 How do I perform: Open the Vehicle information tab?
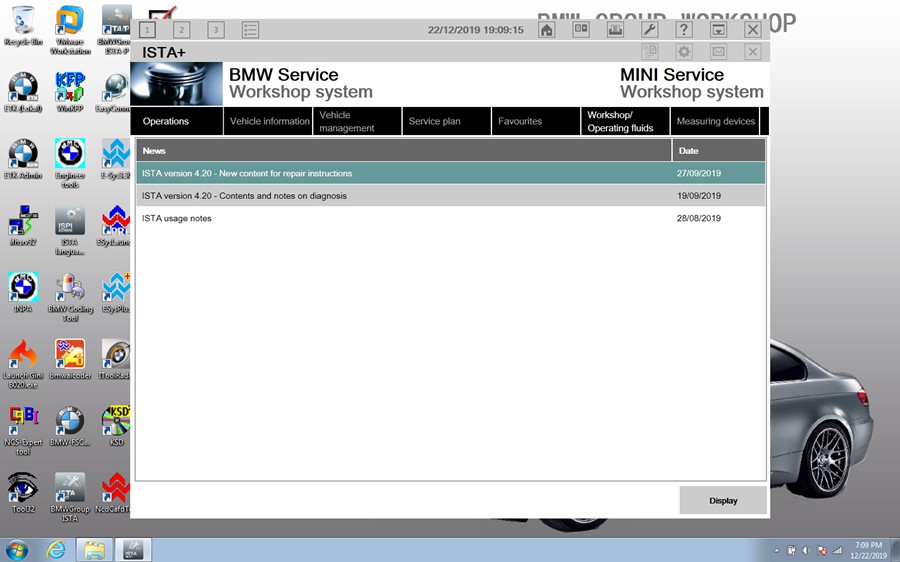pyautogui.click(x=268, y=121)
